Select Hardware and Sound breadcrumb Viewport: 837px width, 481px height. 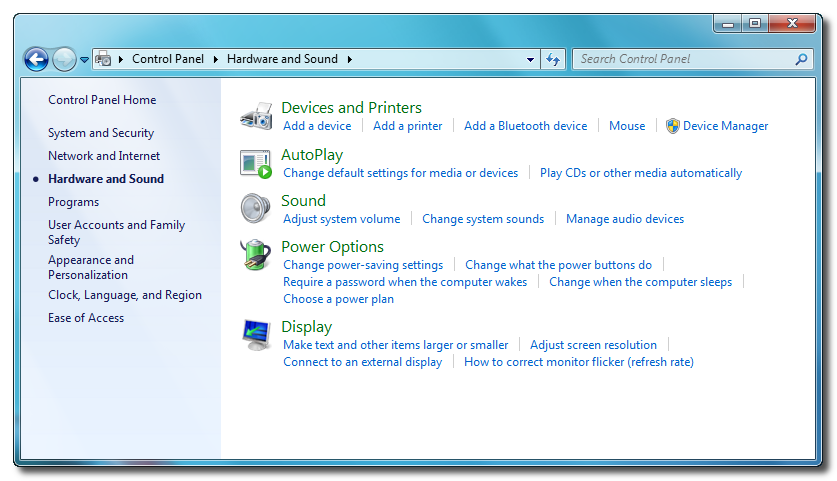click(282, 59)
